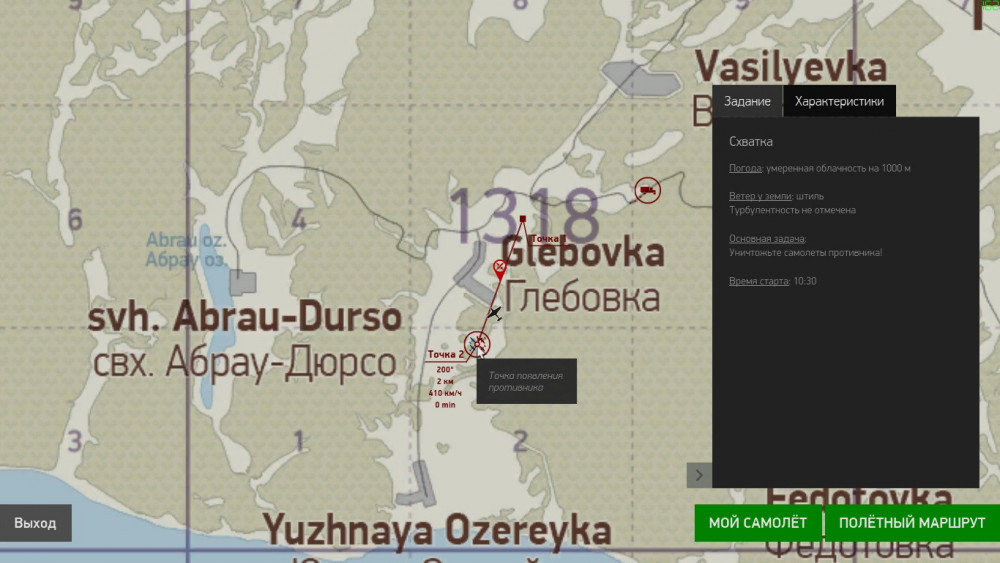Click the Abrau oz. lake label

tap(186, 241)
